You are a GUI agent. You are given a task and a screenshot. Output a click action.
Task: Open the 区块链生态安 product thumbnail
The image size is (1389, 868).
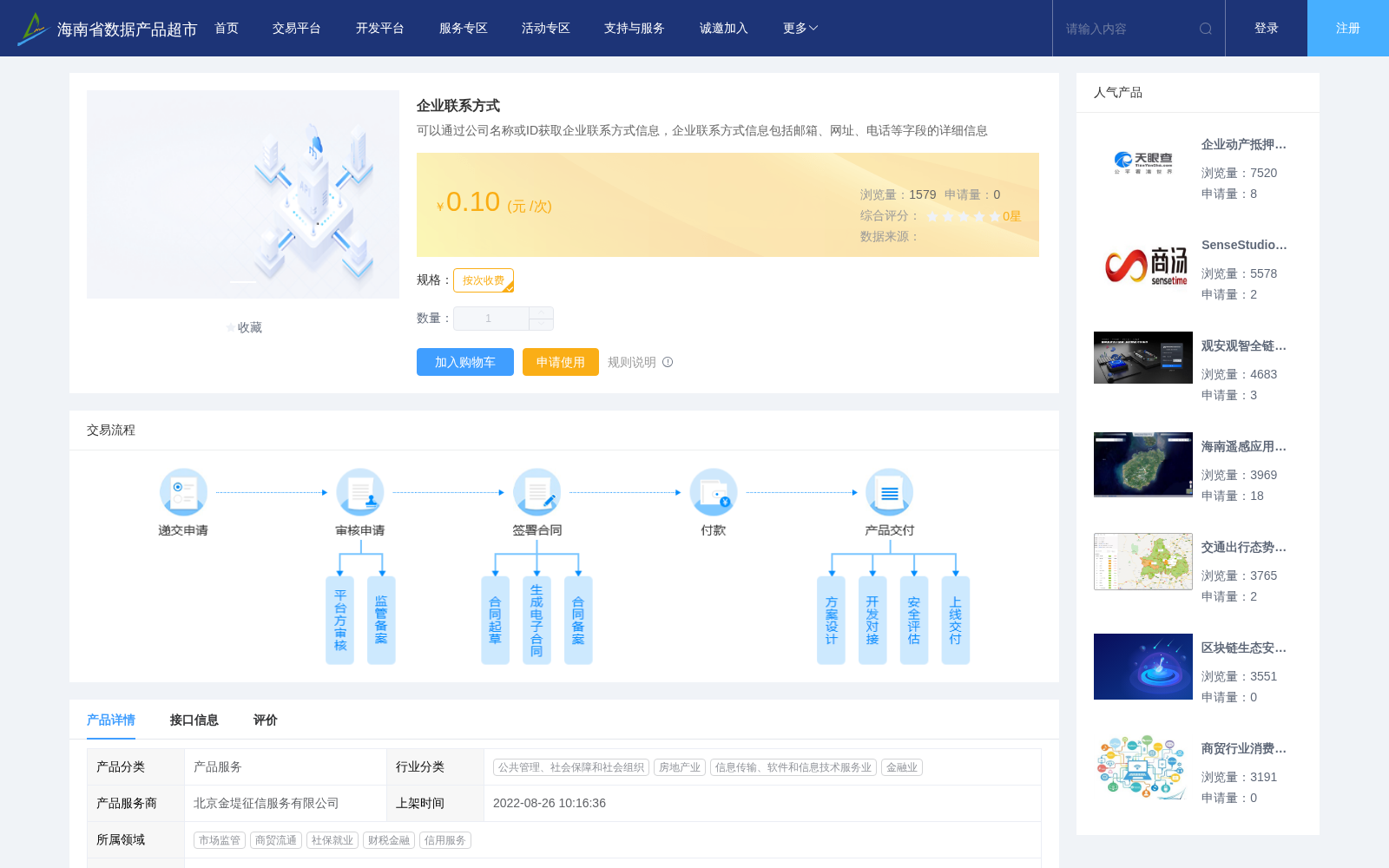pos(1143,667)
